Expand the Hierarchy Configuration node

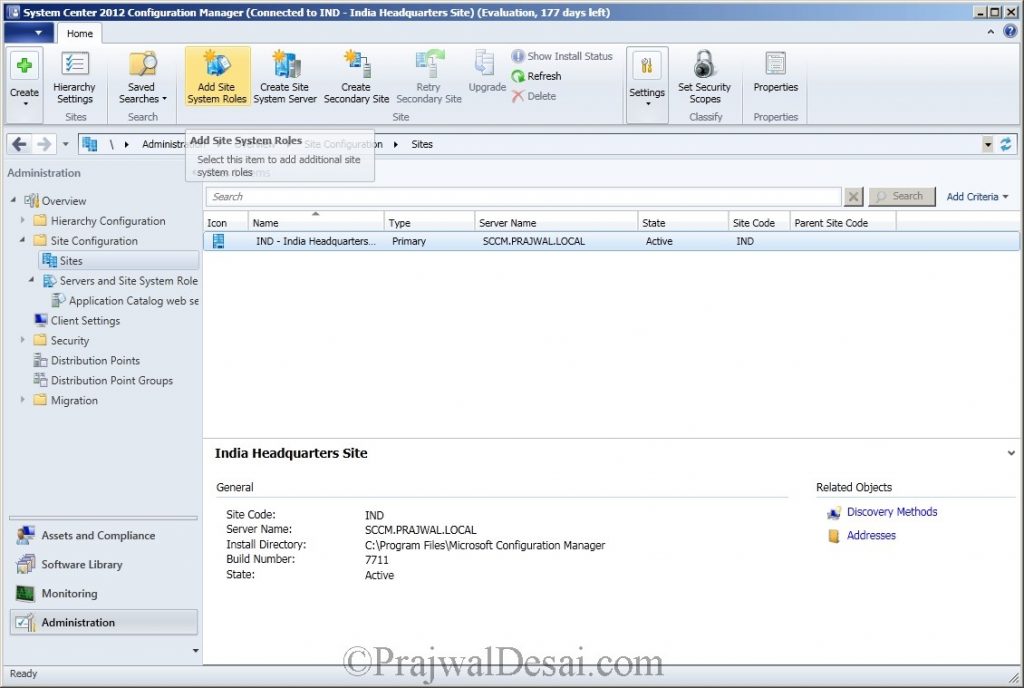coord(22,220)
